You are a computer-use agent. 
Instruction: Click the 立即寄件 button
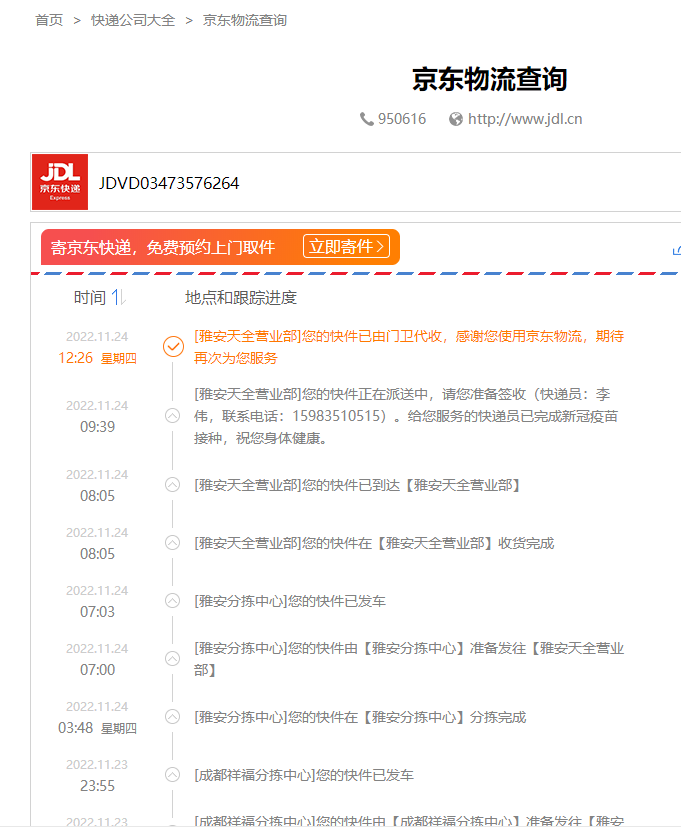pyautogui.click(x=346, y=247)
